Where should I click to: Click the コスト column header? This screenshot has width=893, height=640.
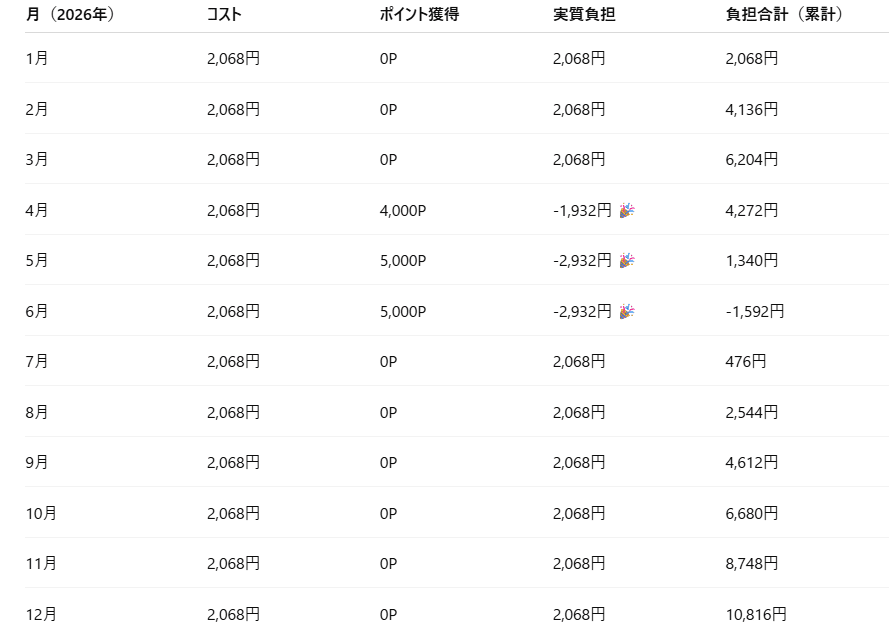pyautogui.click(x=224, y=15)
